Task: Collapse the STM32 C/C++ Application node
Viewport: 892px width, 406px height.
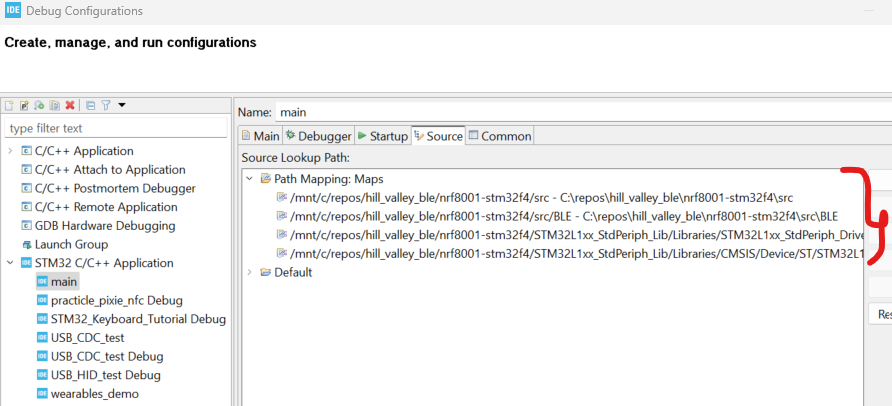Action: tap(10, 264)
